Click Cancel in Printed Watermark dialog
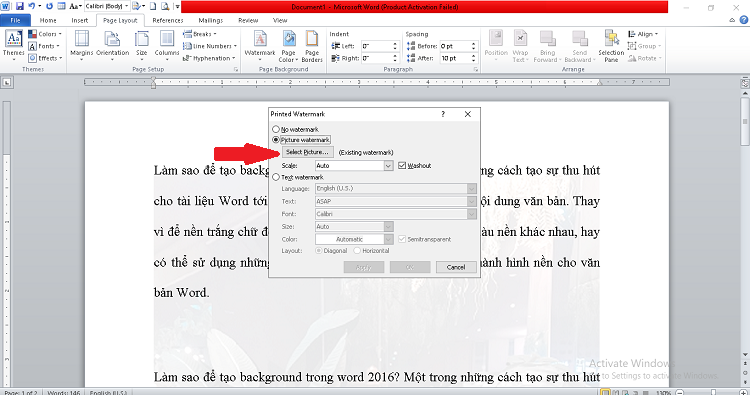This screenshot has width=750, height=395. point(456,267)
